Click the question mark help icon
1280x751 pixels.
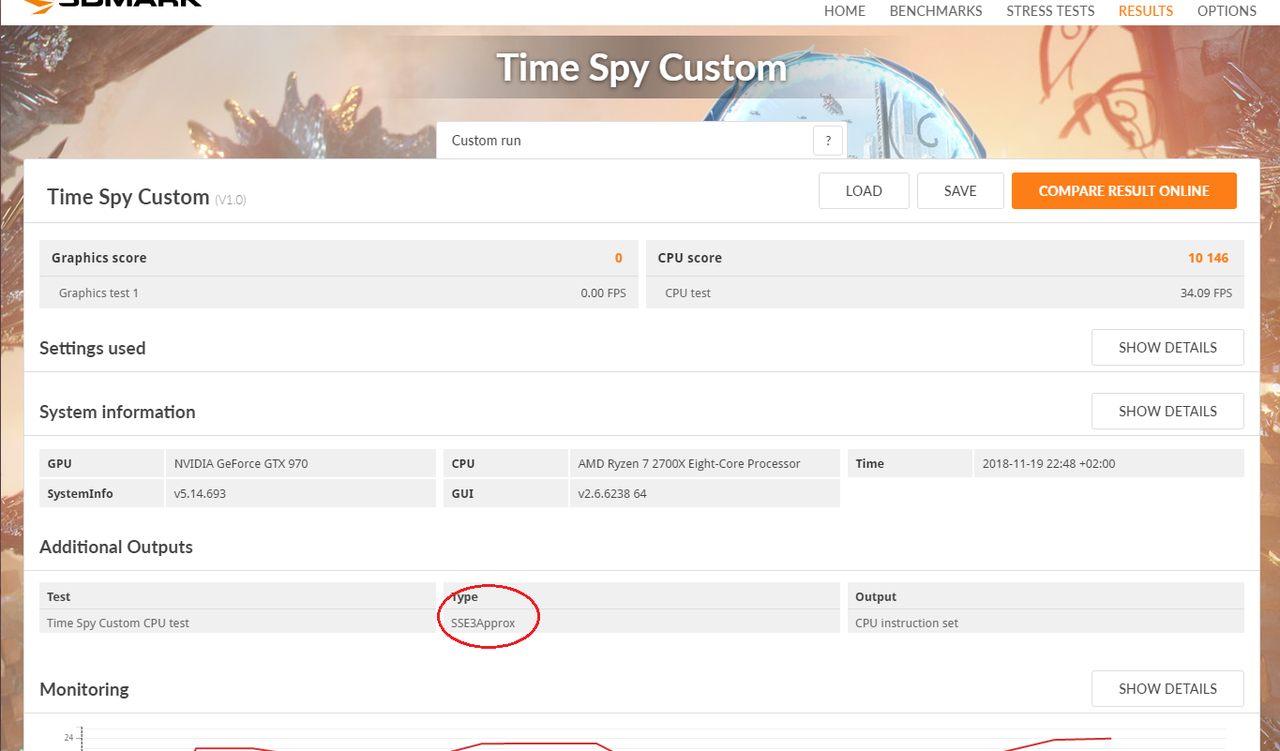[828, 141]
